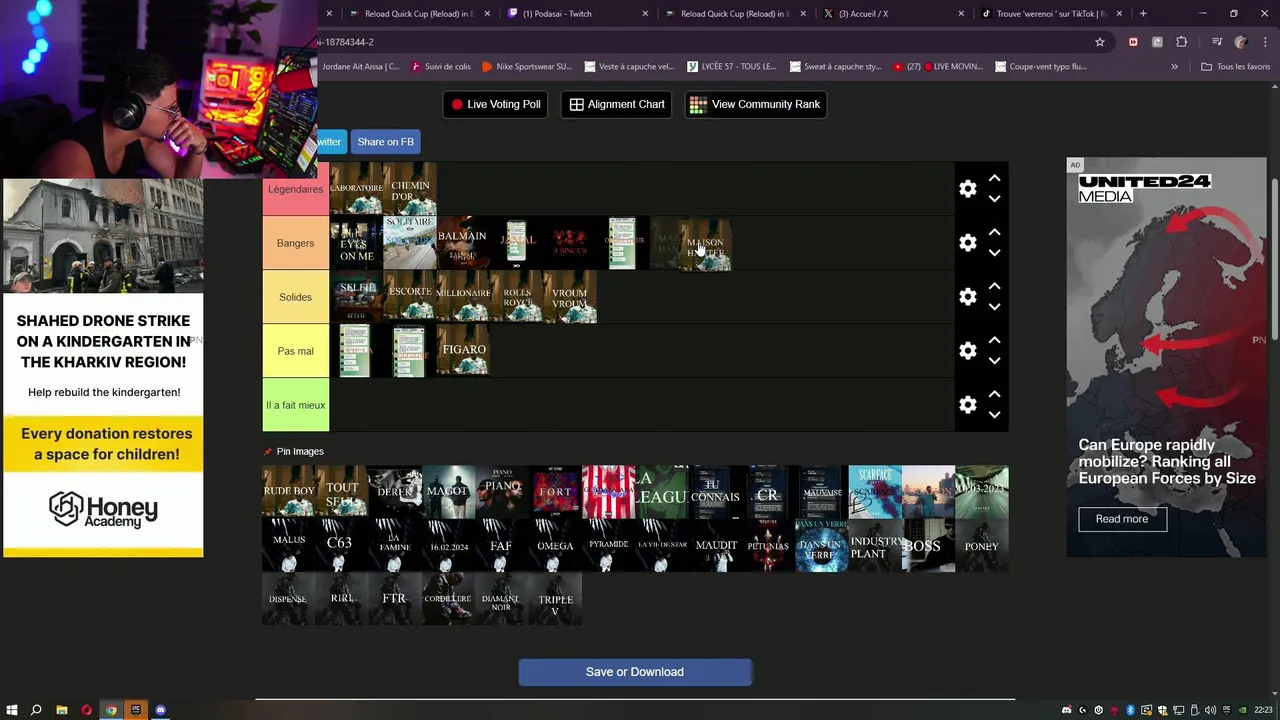Open Nike Sportswear bookmark
Viewport: 1280px width, 720px height.
point(527,67)
